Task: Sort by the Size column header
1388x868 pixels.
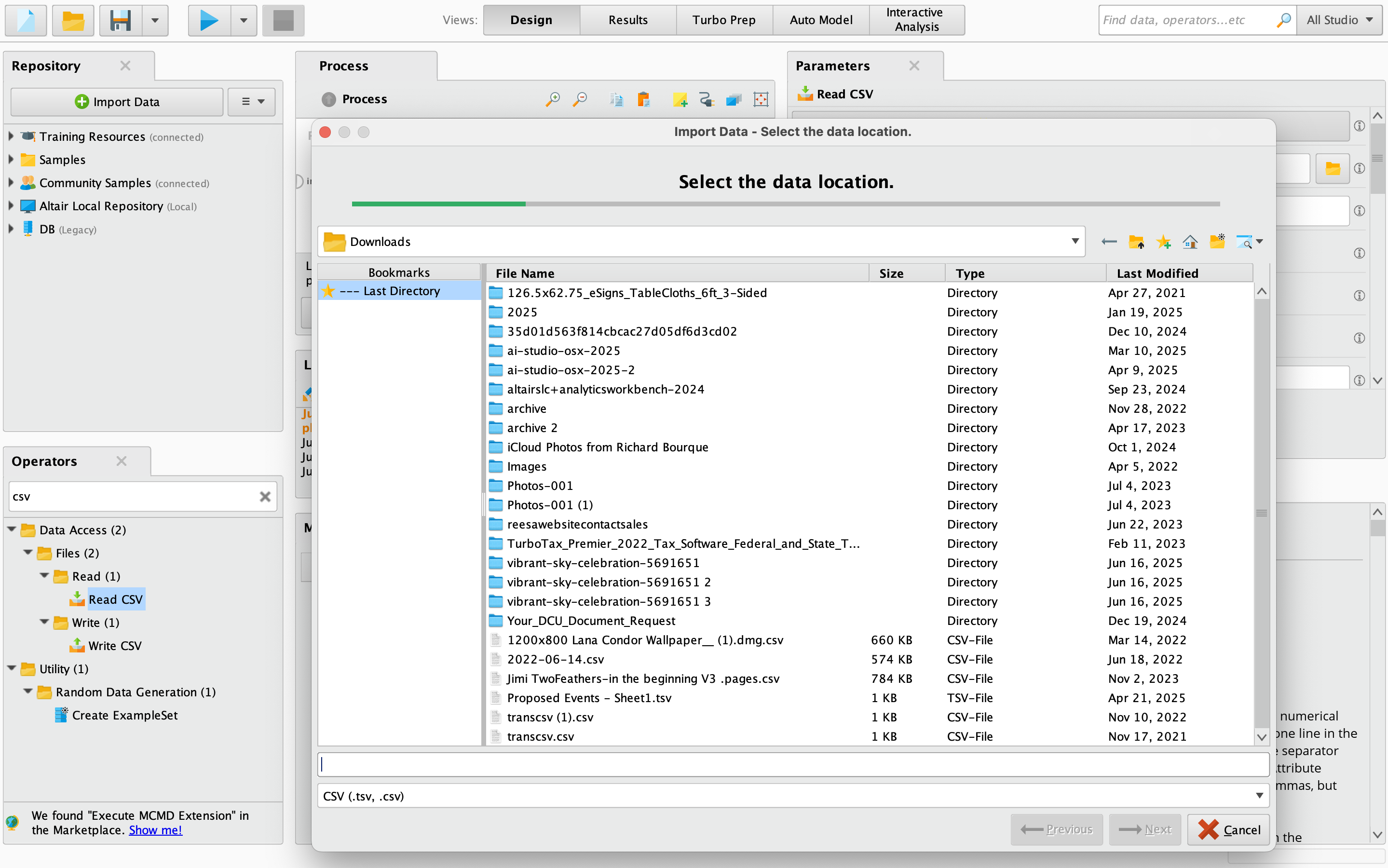Action: click(907, 273)
